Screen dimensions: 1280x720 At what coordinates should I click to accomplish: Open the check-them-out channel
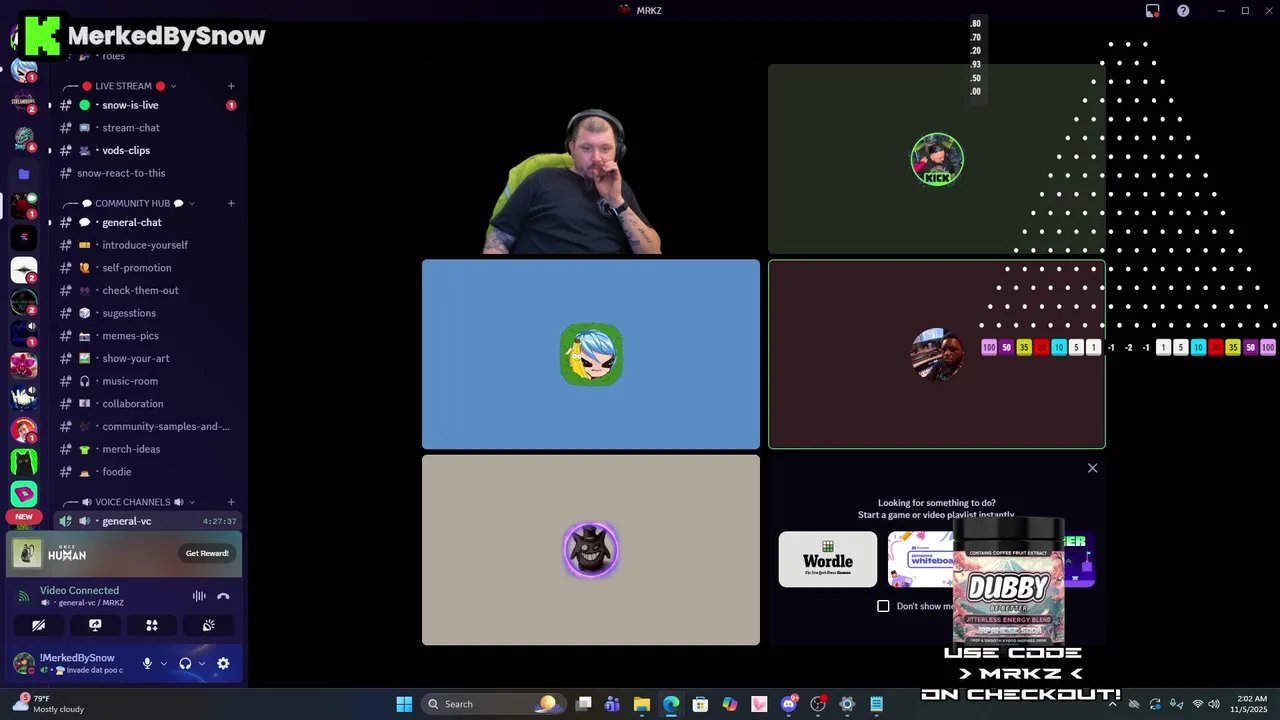click(x=148, y=290)
